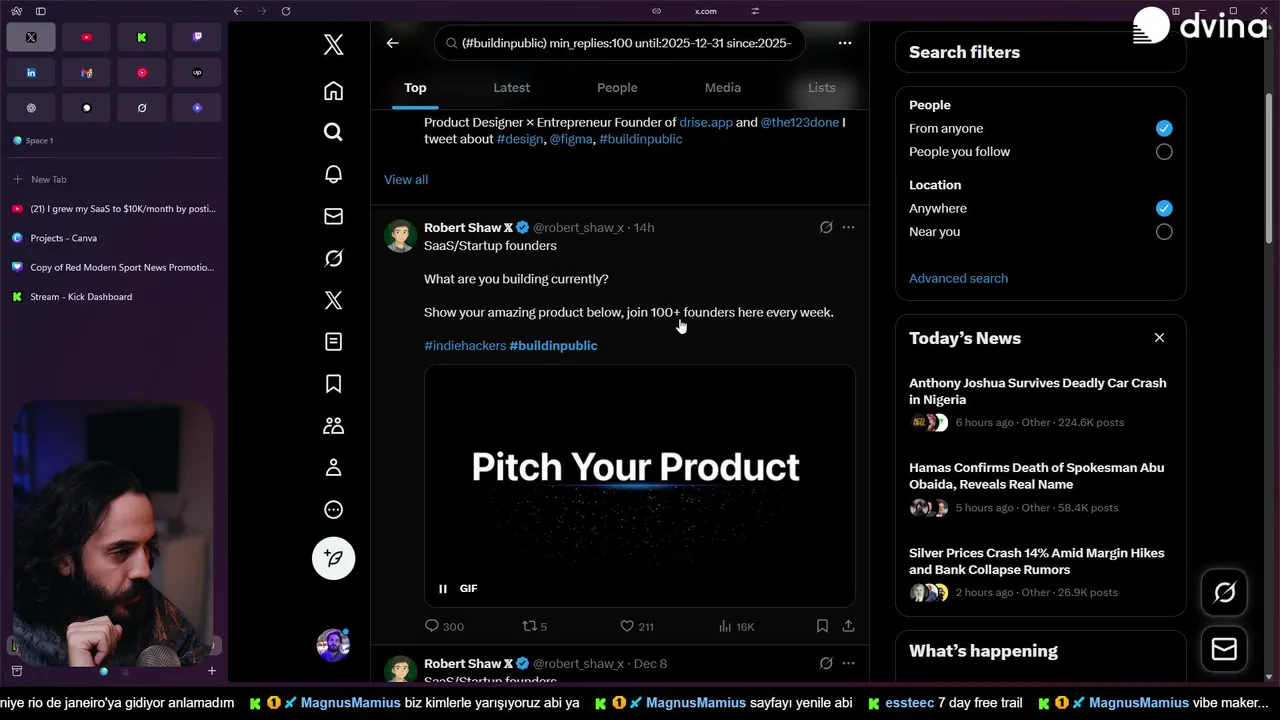The width and height of the screenshot is (1280, 720).
Task: Switch to the Lists tab
Action: coord(822,88)
